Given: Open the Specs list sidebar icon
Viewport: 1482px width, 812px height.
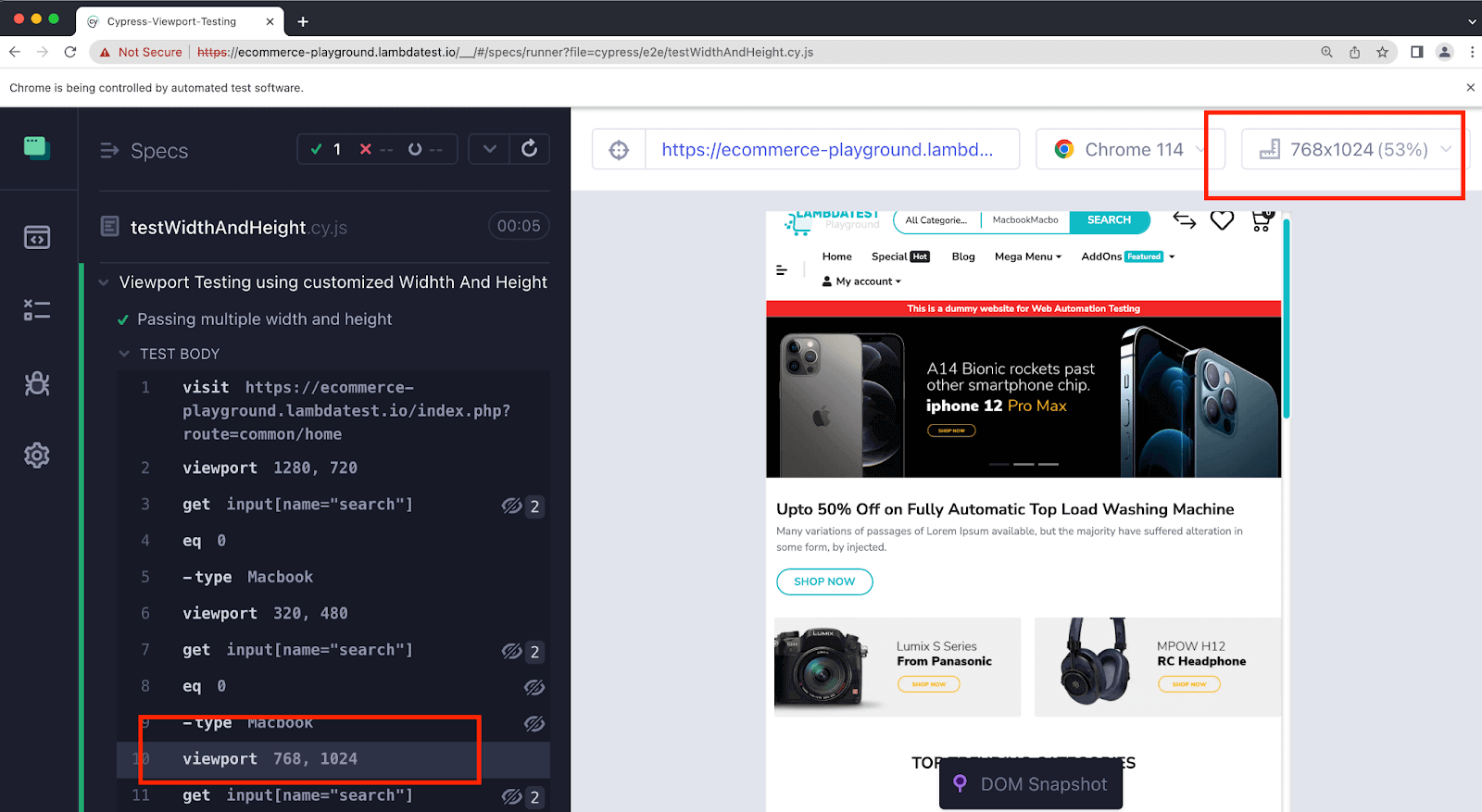Looking at the screenshot, I should click(37, 238).
